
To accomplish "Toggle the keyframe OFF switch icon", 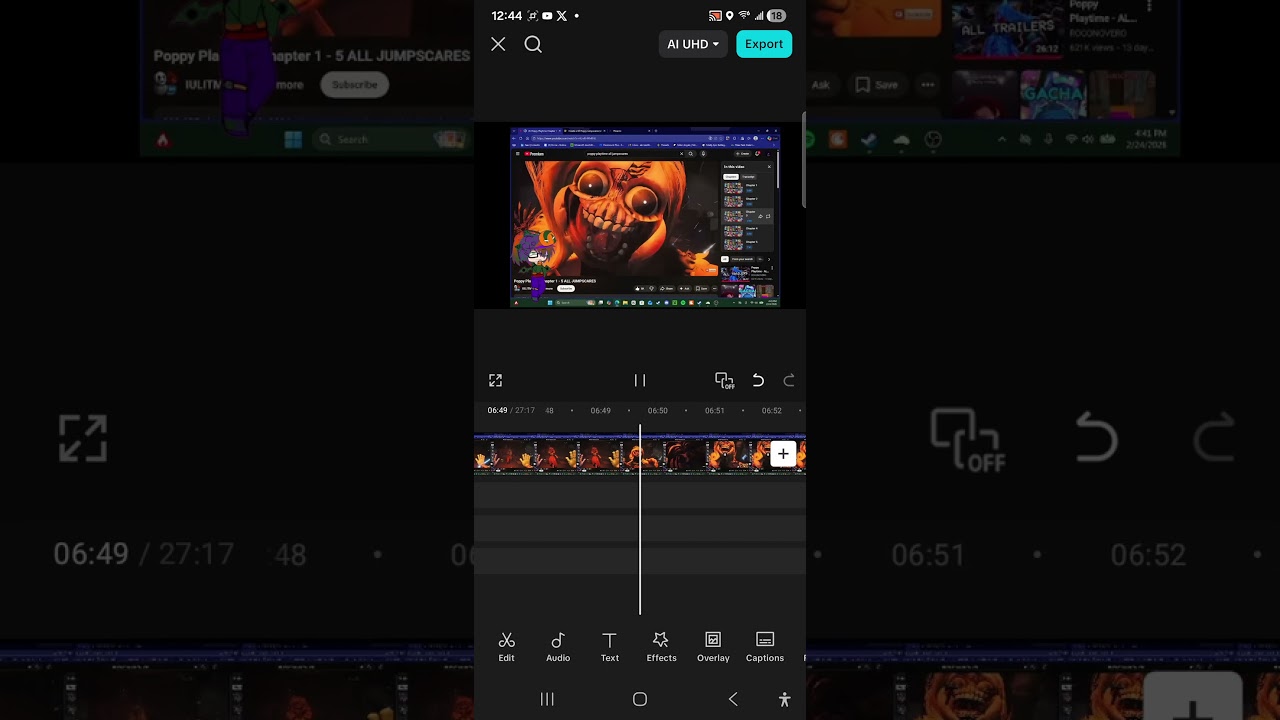I will tap(724, 380).
